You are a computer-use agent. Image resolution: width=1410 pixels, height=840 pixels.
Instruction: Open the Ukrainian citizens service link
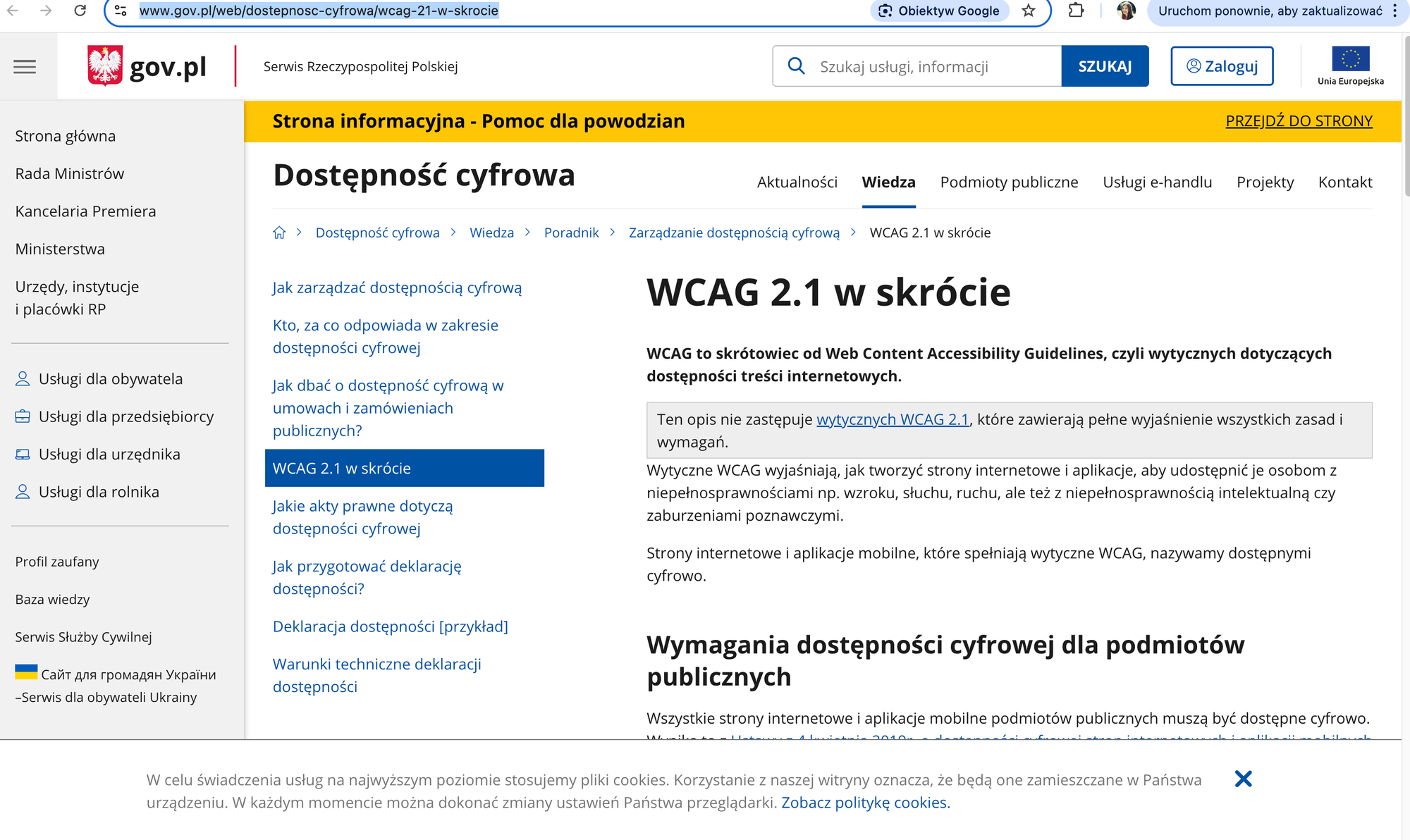pyautogui.click(x=116, y=685)
